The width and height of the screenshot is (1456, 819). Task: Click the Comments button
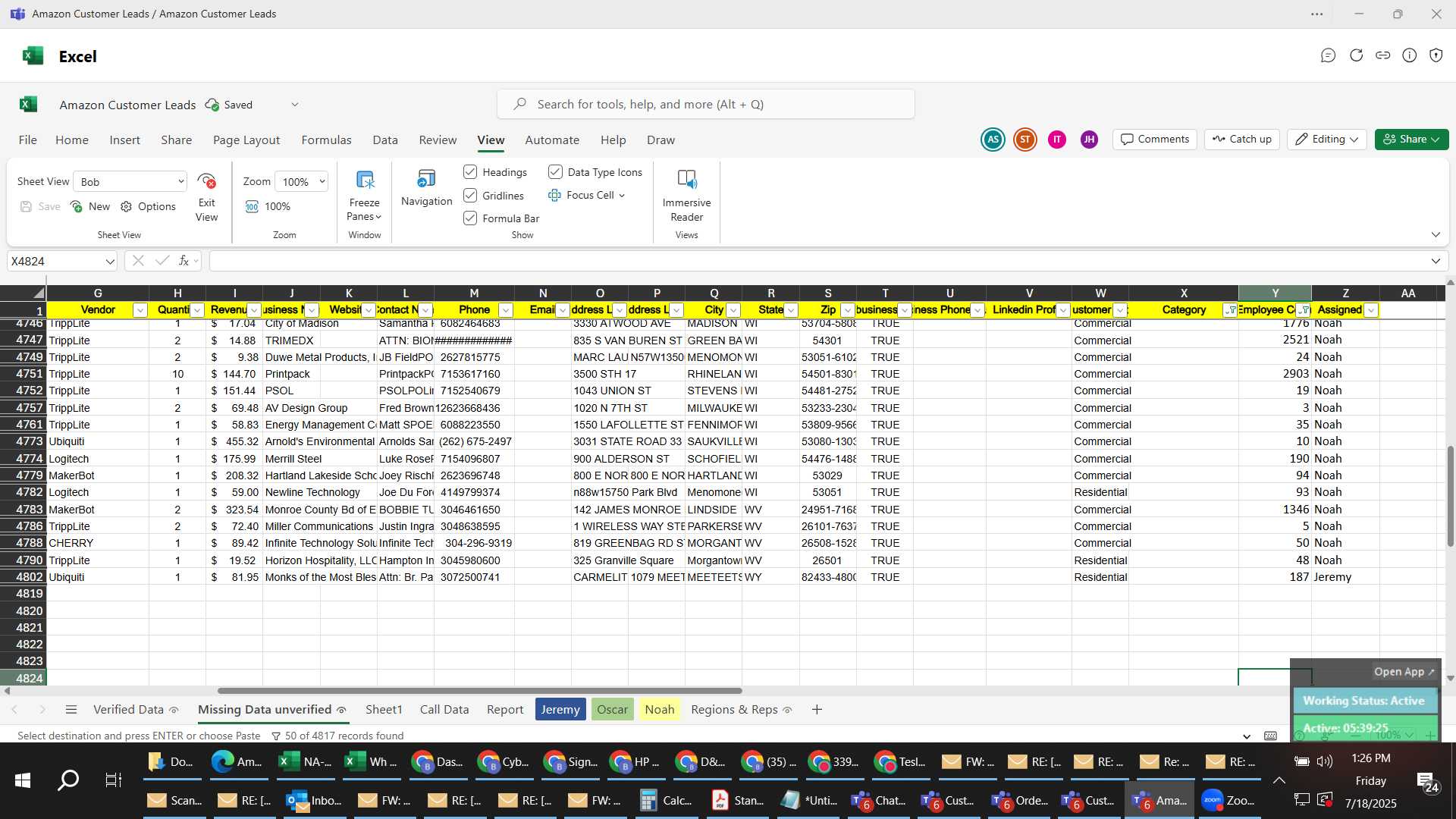[1155, 140]
